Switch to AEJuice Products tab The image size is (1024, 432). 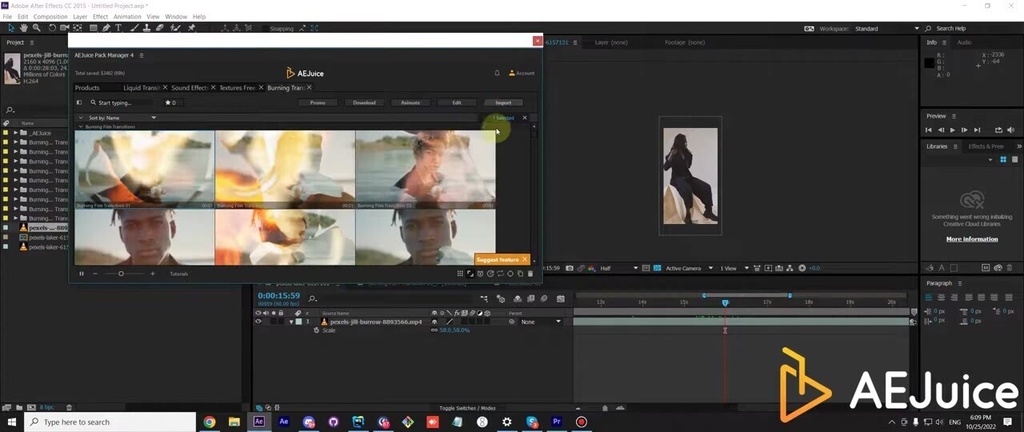tap(88, 87)
